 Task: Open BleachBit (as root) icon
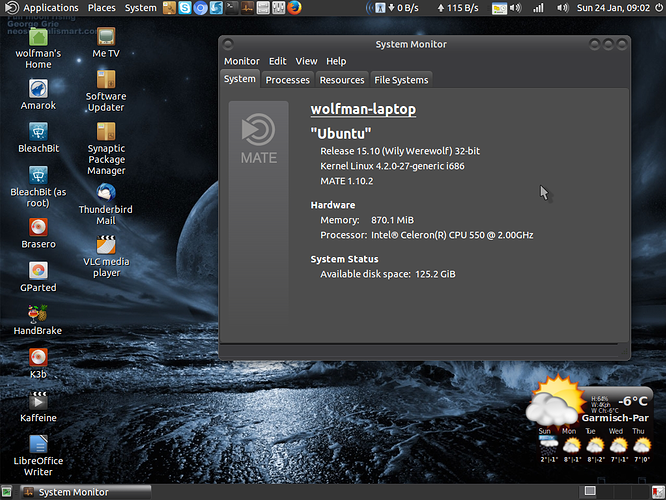point(38,175)
